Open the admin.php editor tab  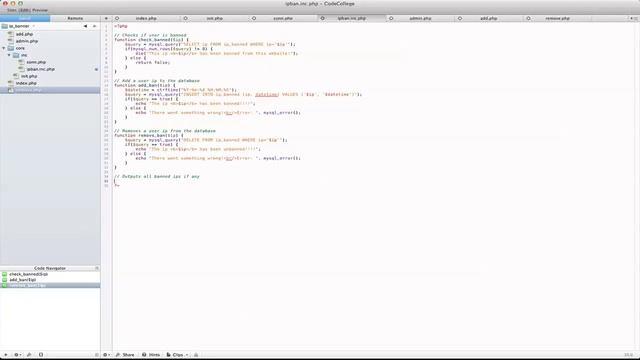click(420, 18)
